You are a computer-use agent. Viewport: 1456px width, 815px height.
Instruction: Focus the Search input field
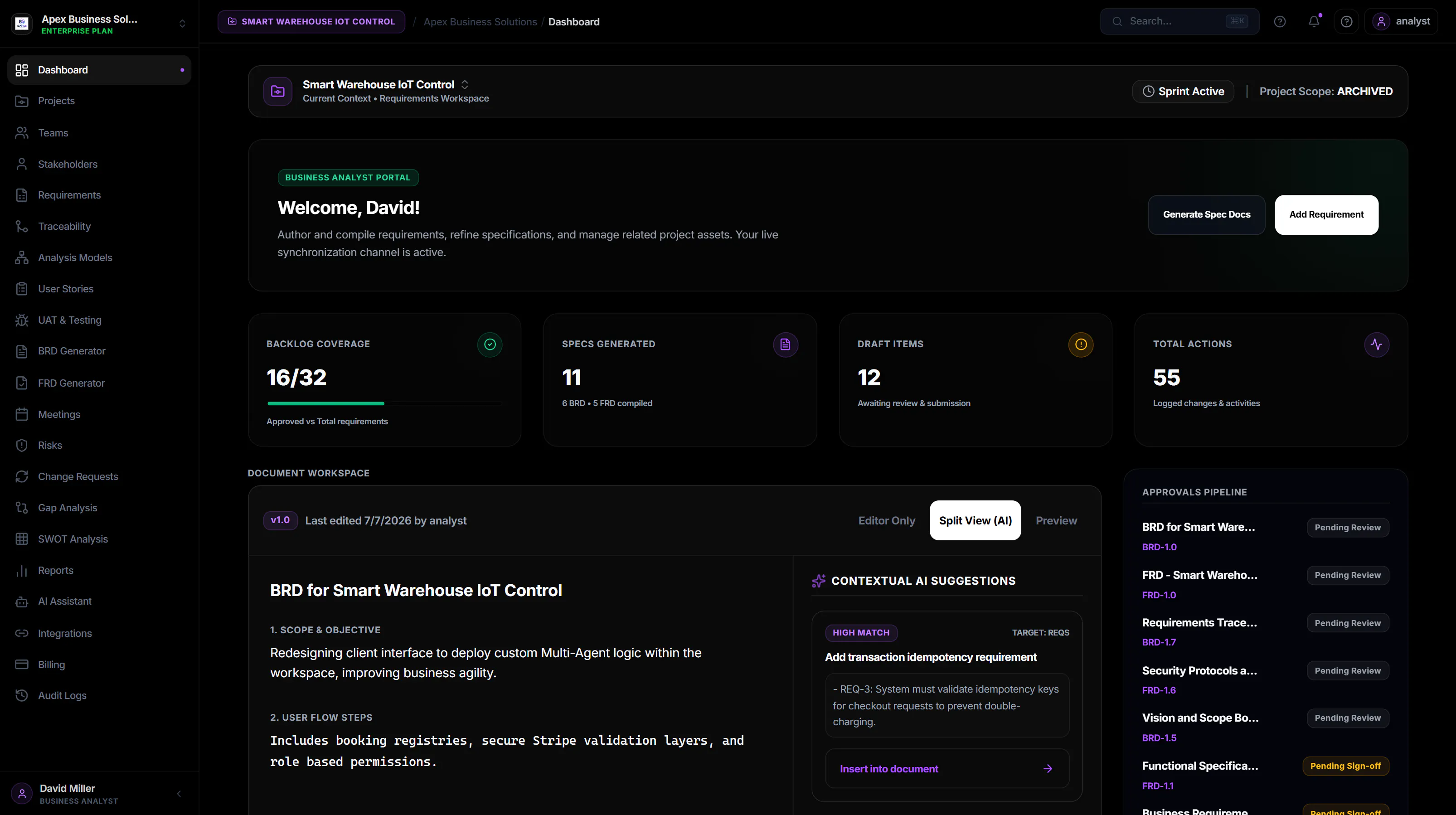point(1179,21)
